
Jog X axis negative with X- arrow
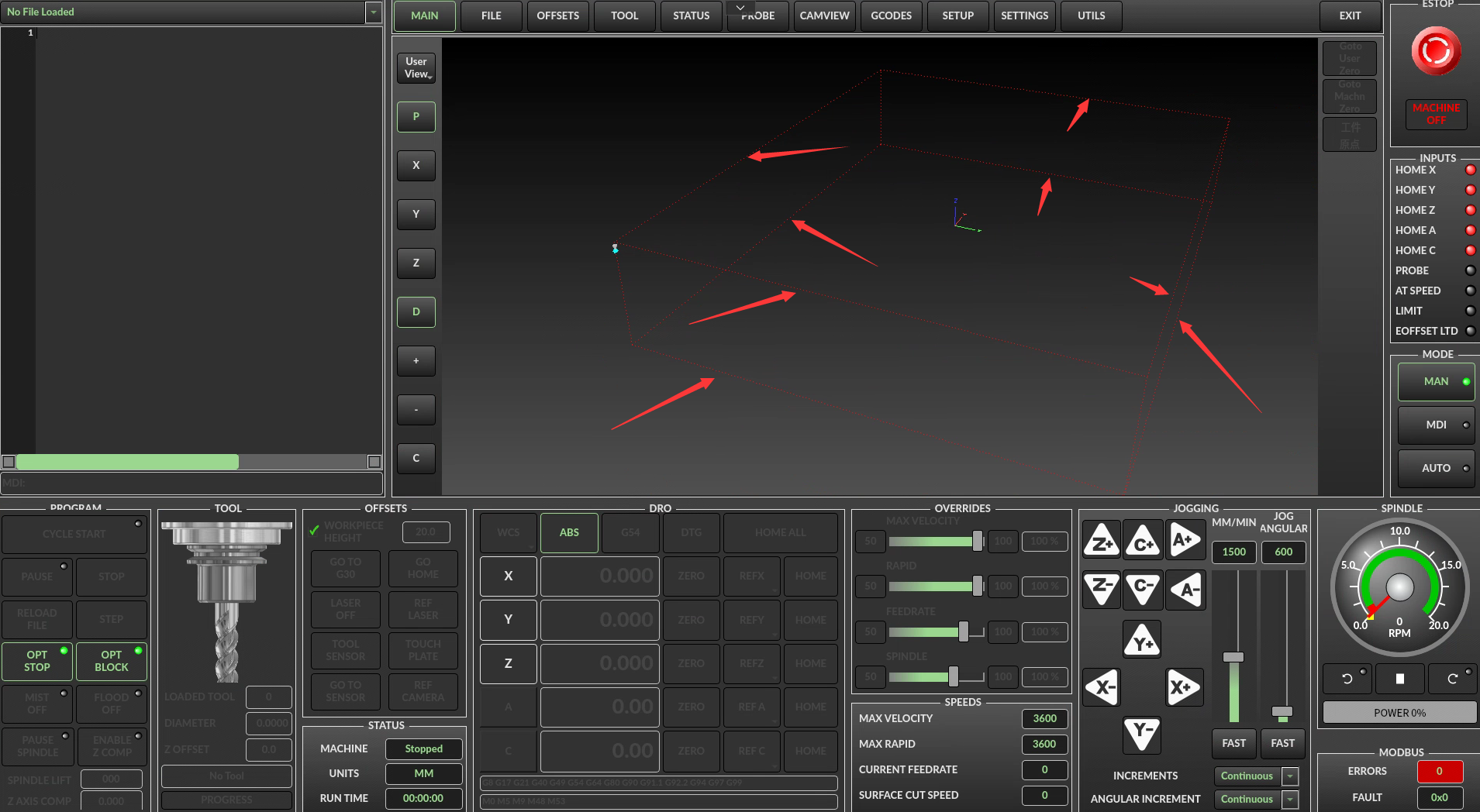[1101, 686]
